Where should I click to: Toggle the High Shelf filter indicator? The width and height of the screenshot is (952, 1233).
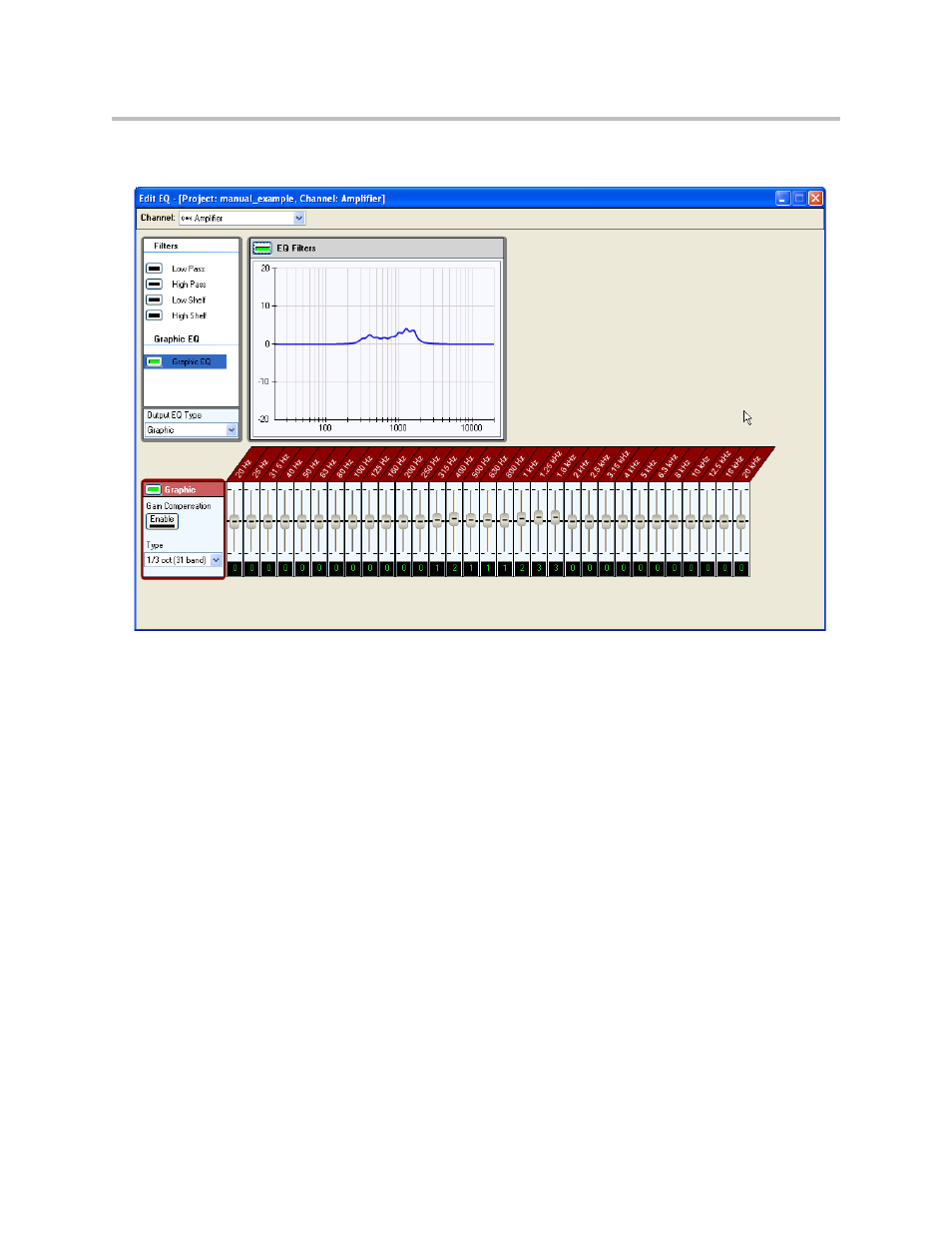click(155, 315)
